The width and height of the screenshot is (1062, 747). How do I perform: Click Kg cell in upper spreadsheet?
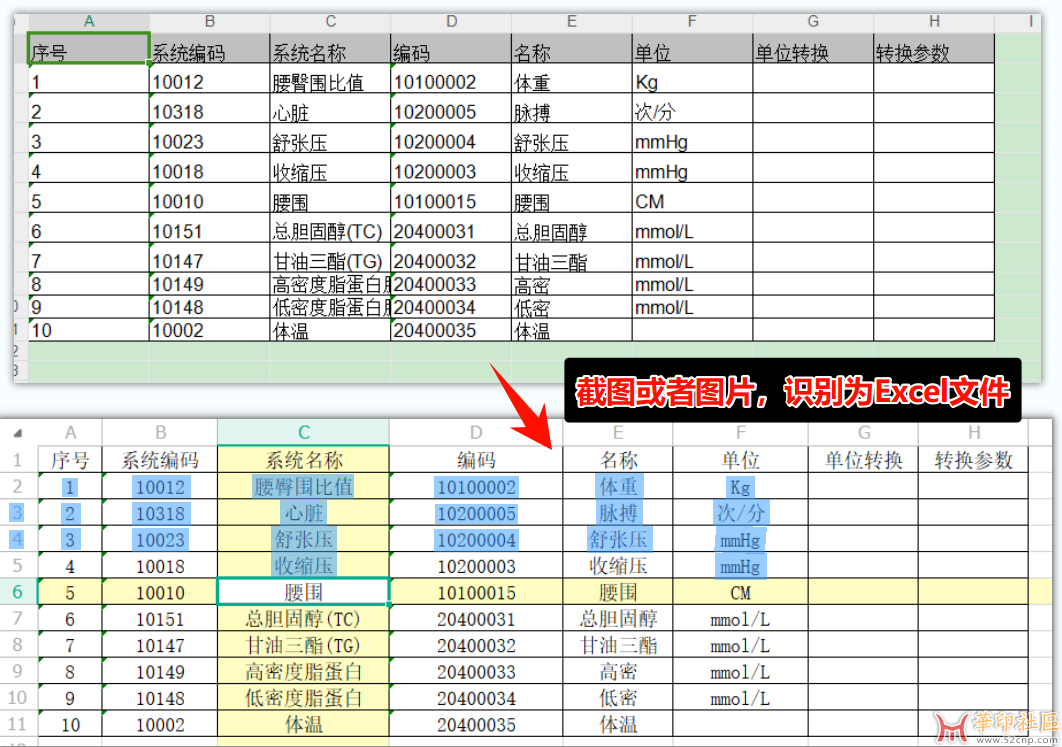(x=692, y=79)
